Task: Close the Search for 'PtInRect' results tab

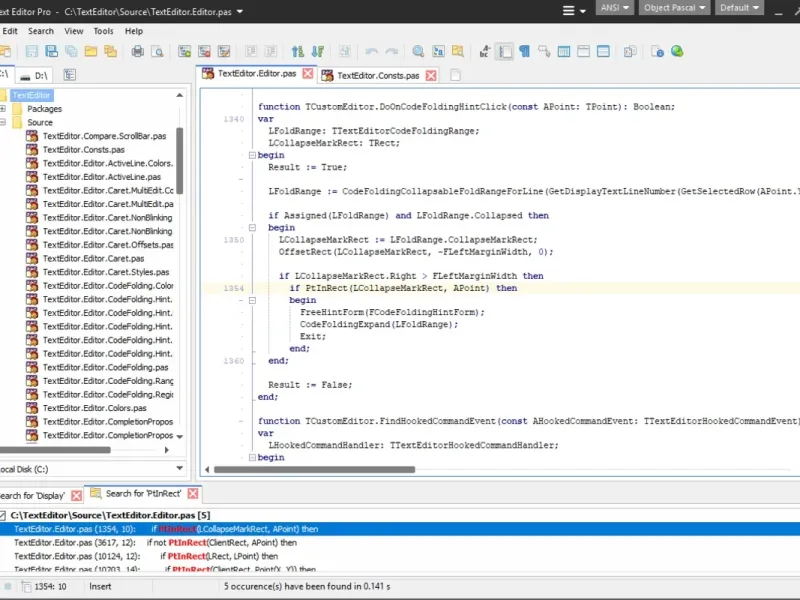Action: (193, 494)
